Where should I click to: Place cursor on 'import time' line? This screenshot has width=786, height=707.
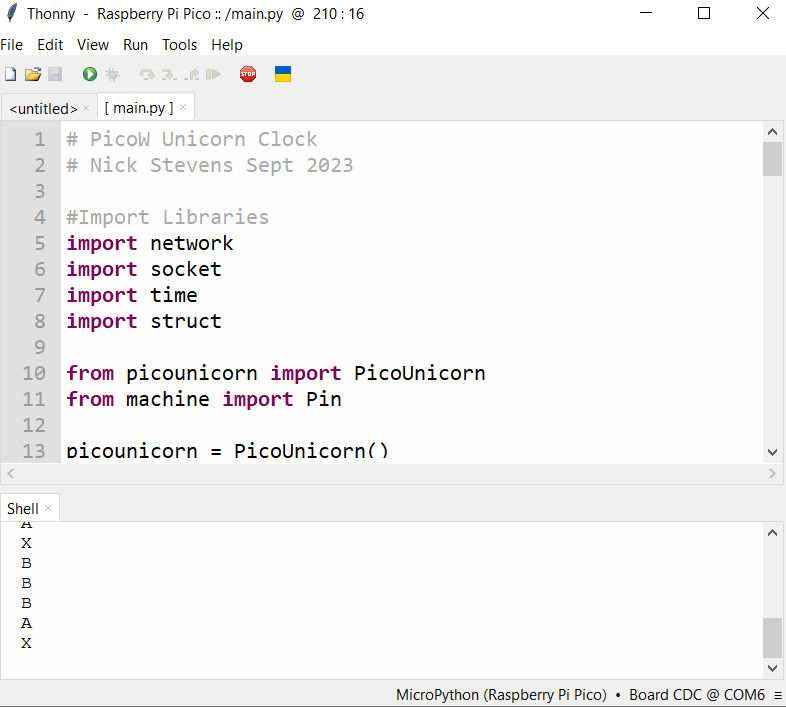(132, 295)
